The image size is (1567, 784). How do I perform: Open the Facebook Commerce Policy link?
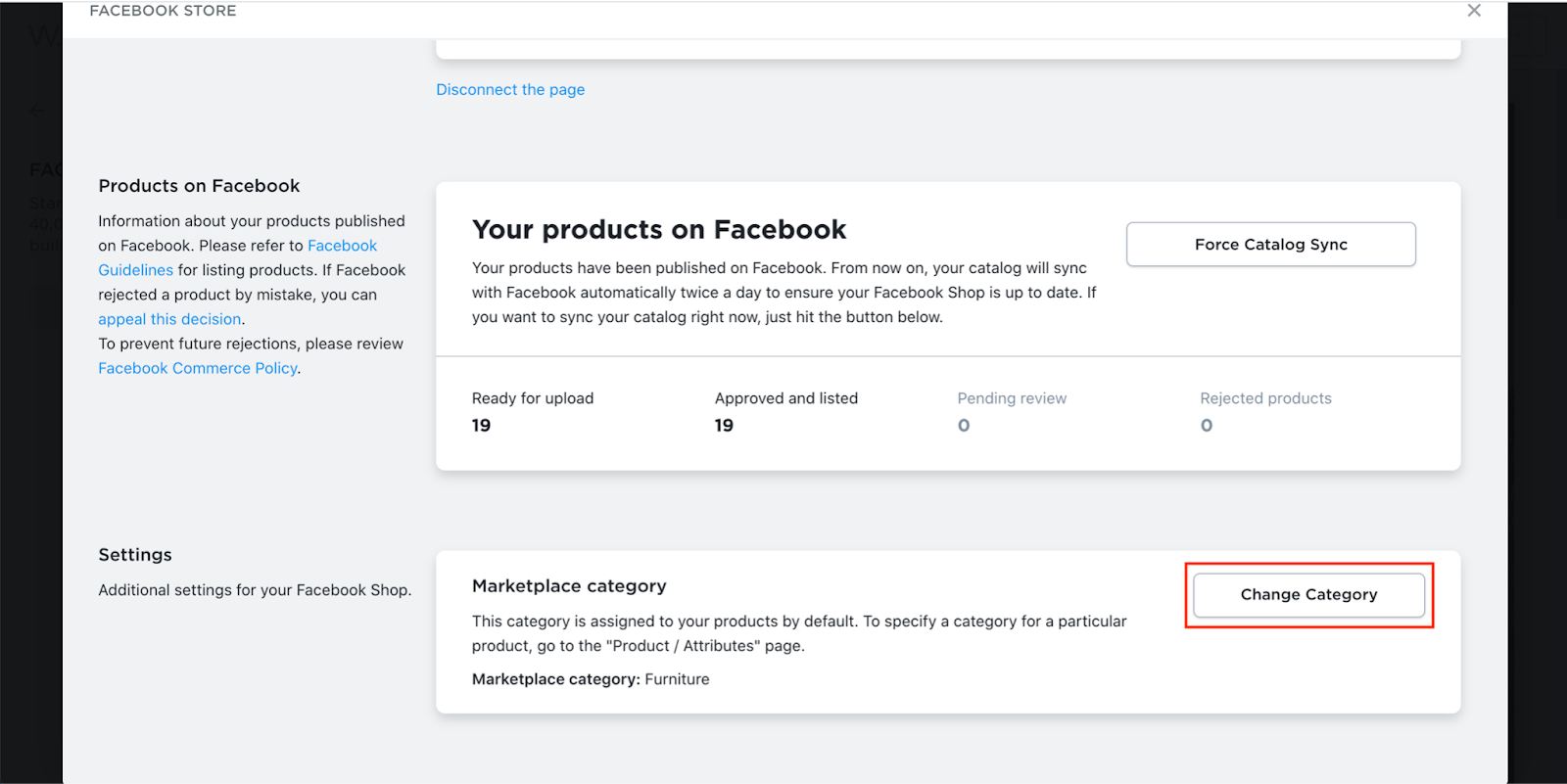(198, 368)
